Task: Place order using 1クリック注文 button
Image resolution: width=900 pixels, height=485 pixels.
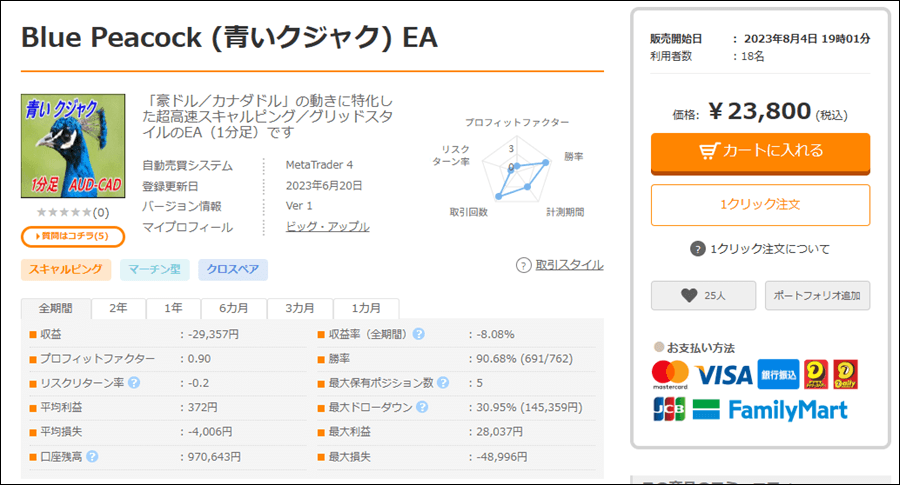Action: pyautogui.click(x=761, y=205)
